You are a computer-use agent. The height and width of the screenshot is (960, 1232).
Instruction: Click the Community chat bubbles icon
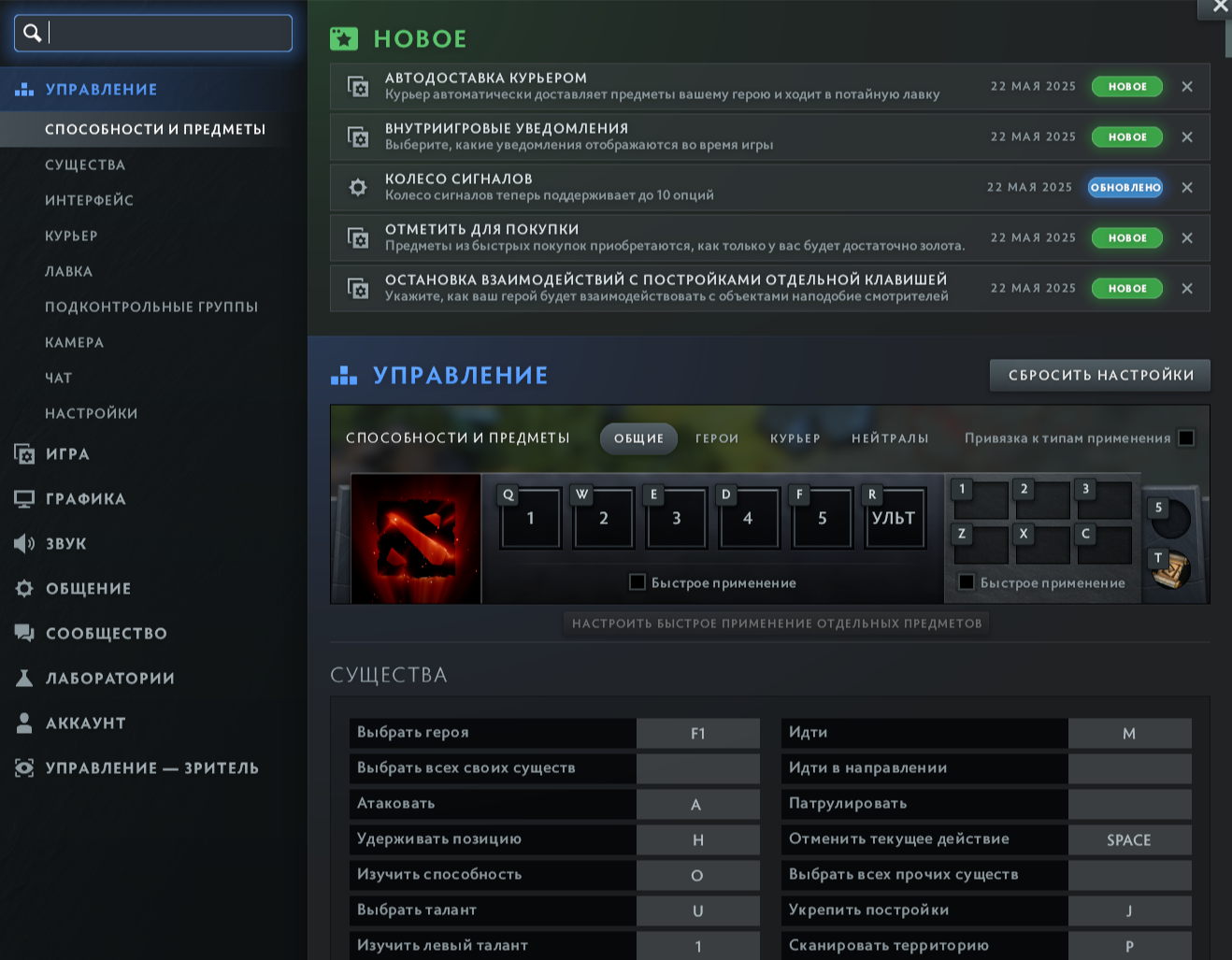click(24, 634)
